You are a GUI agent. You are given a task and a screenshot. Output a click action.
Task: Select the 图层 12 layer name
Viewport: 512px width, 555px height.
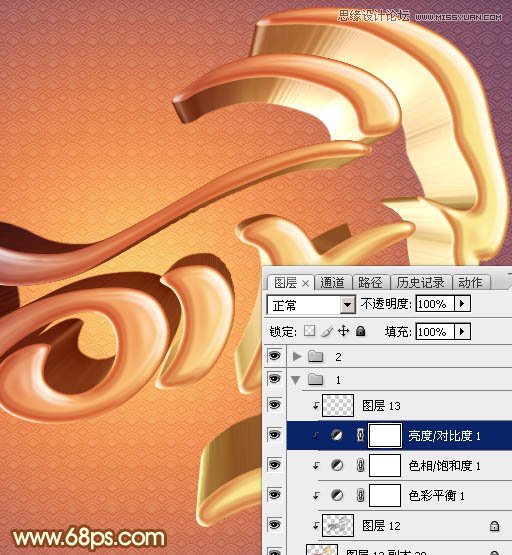pyautogui.click(x=381, y=526)
